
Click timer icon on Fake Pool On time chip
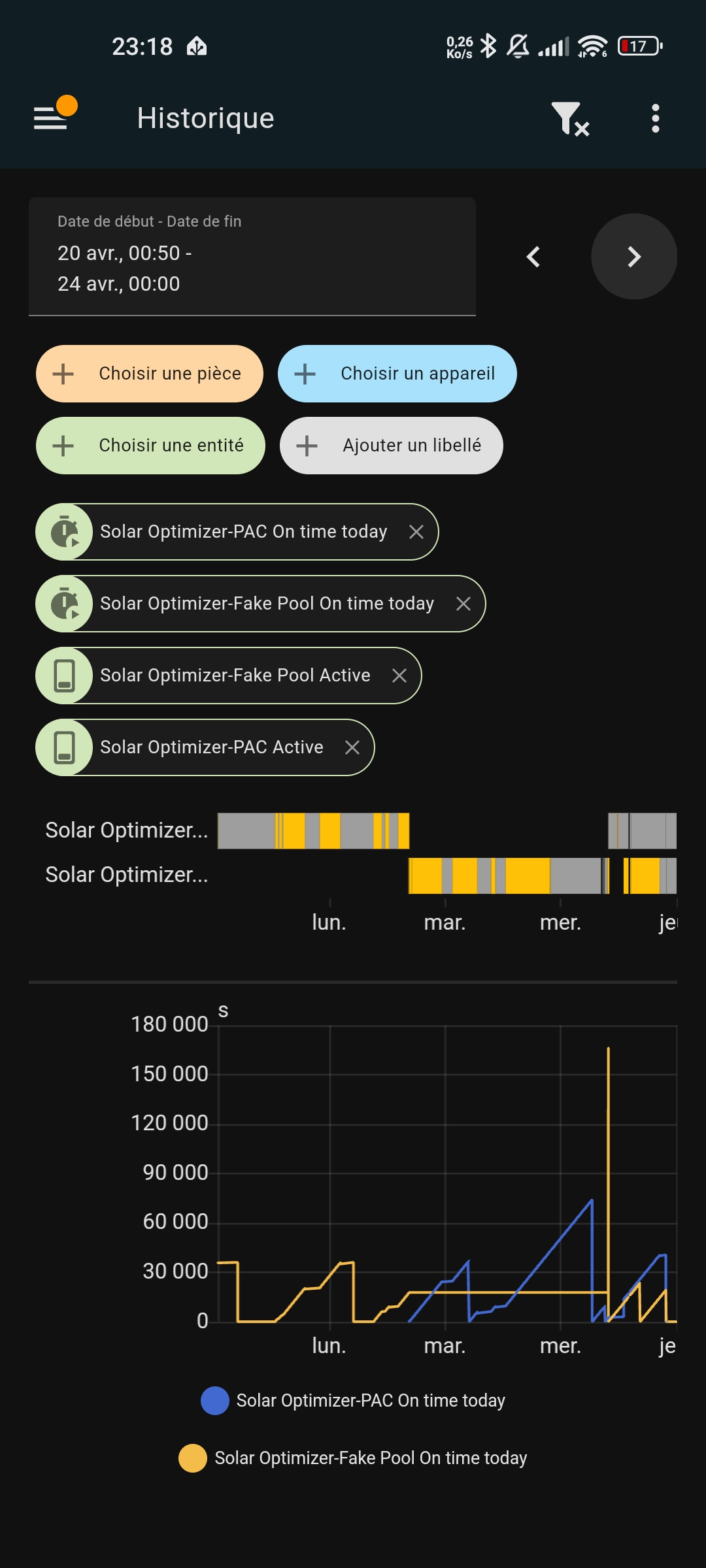tap(65, 604)
